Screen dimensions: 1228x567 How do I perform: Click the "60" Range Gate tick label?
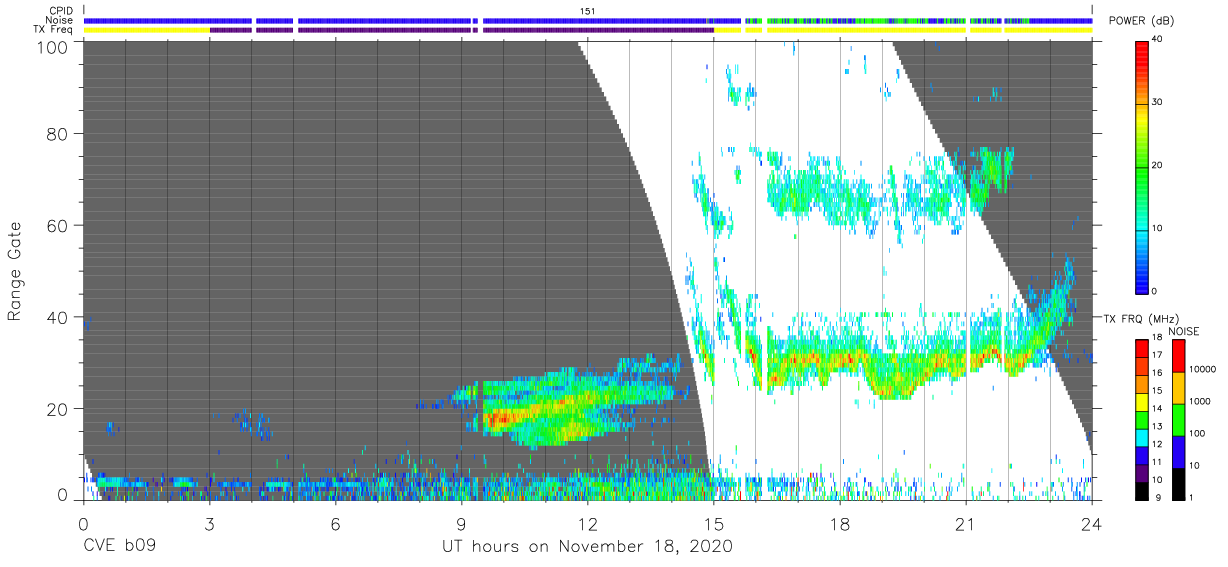[x=57, y=225]
